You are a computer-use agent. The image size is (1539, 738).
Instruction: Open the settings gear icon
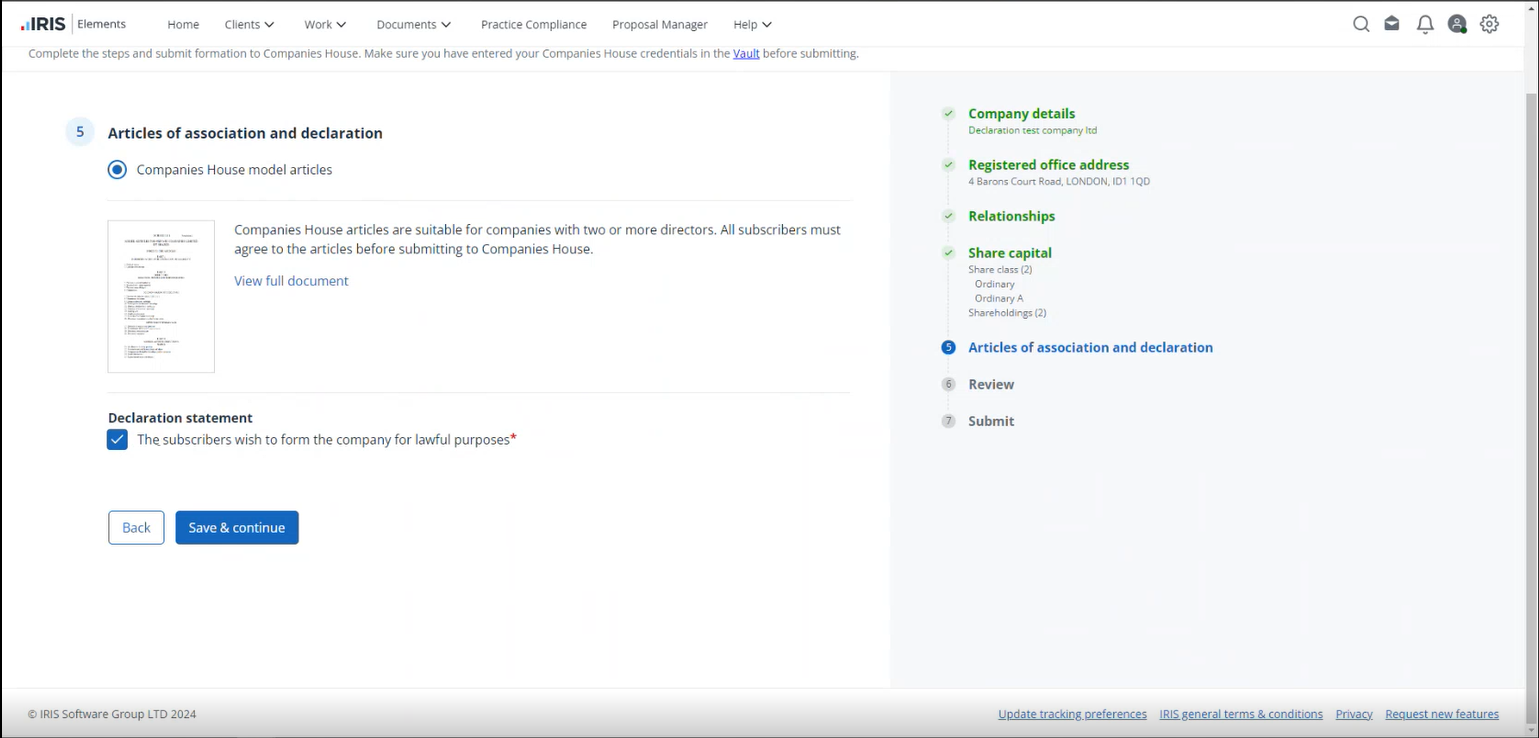click(x=1489, y=24)
